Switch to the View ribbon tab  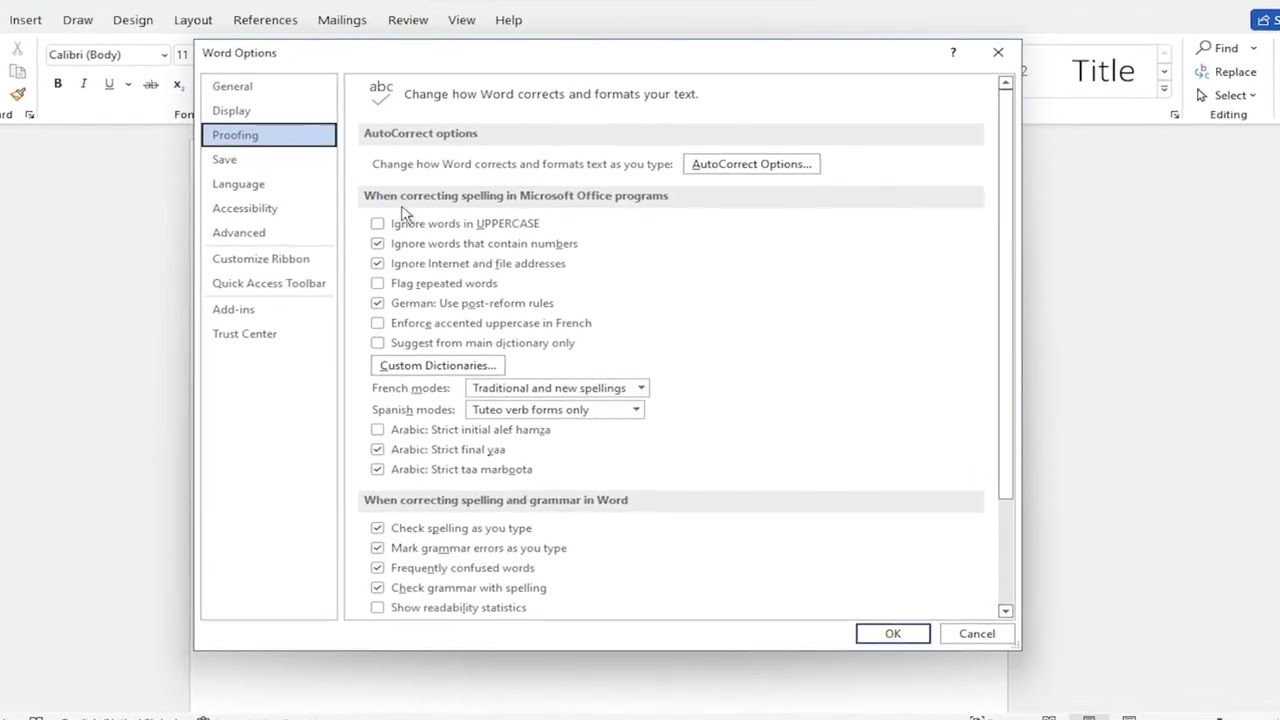462,20
